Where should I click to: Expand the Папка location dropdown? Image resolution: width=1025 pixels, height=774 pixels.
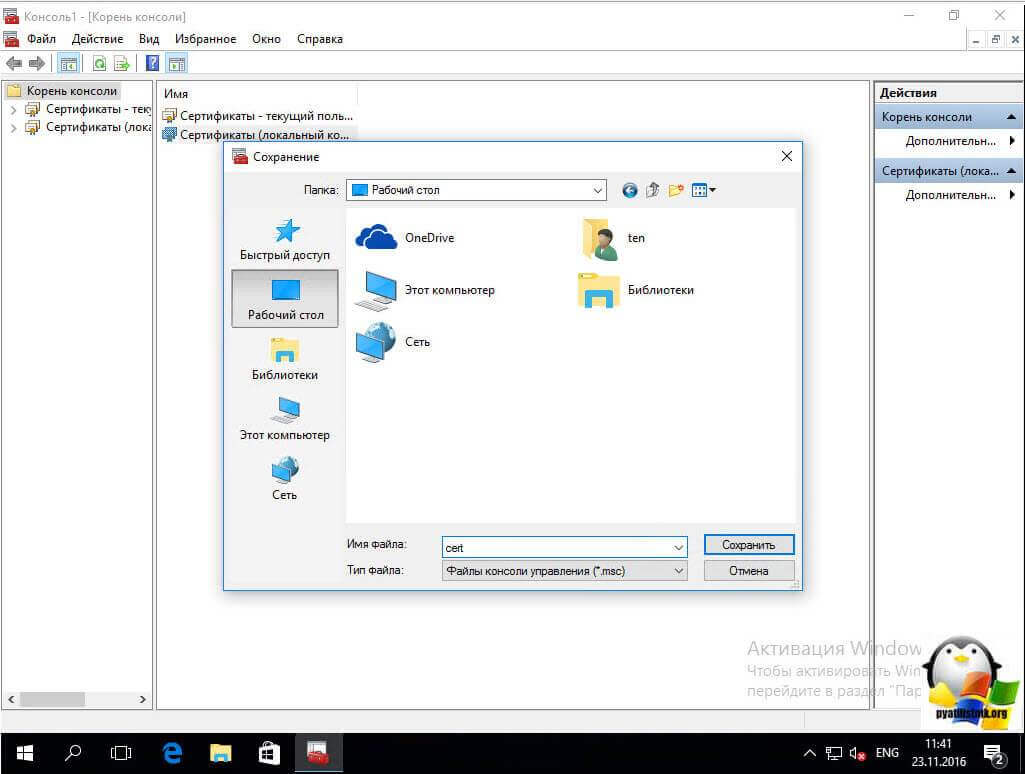click(x=598, y=190)
